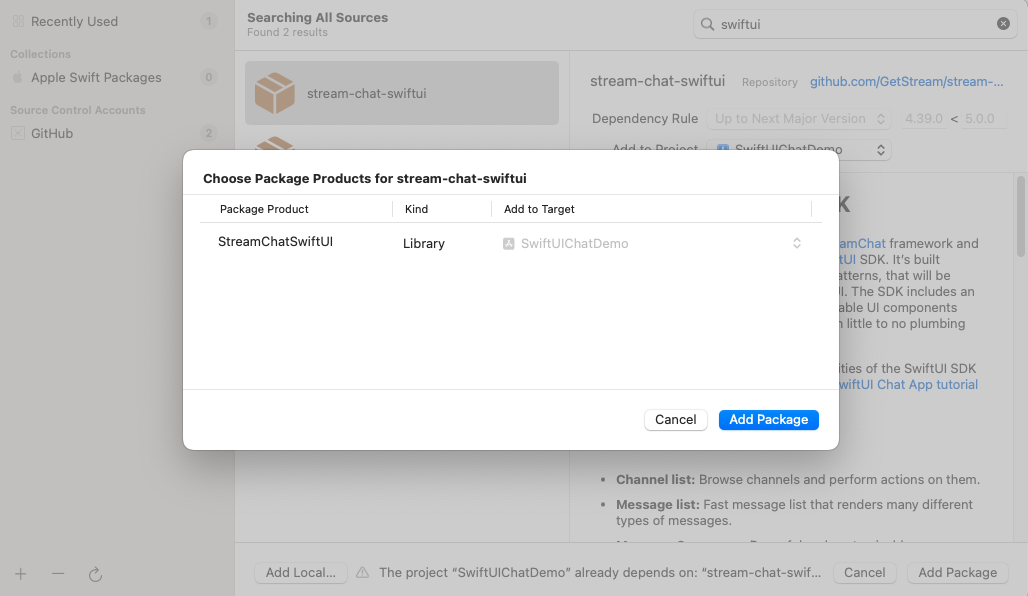Open the Dependency Rule dropdown

point(798,118)
